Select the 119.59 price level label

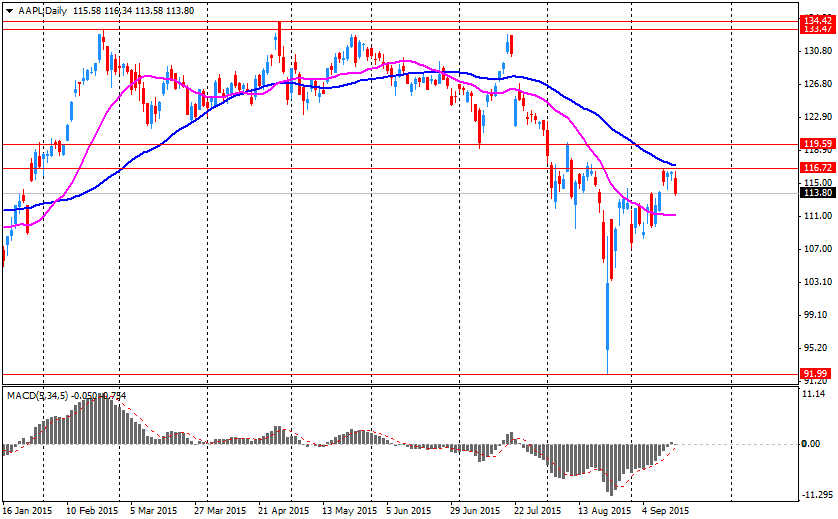click(x=818, y=144)
